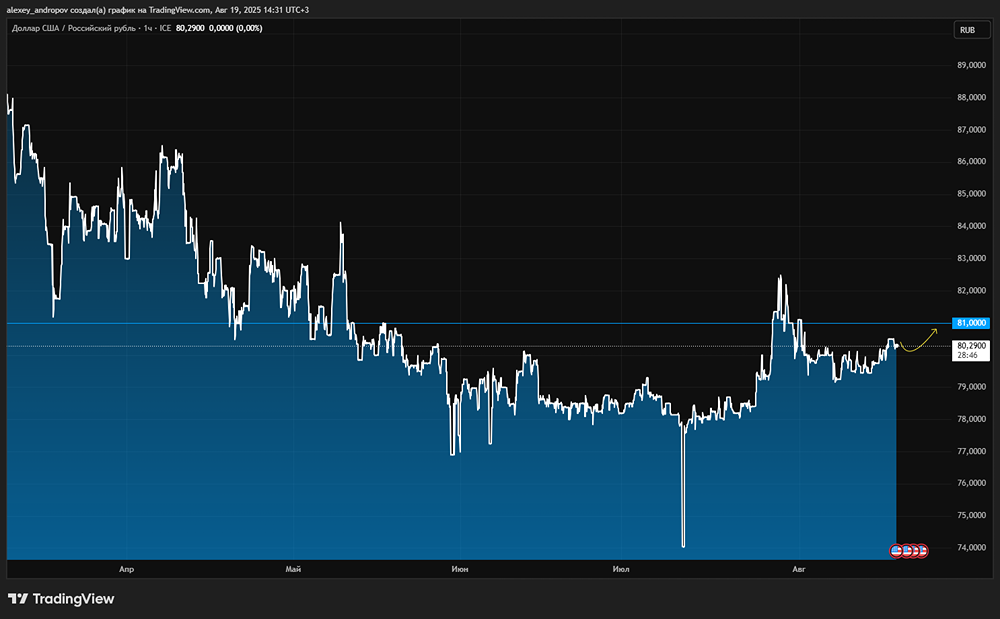Open the leftmost US flag economic event marker
Screen dimensions: 1000x619
897,550
